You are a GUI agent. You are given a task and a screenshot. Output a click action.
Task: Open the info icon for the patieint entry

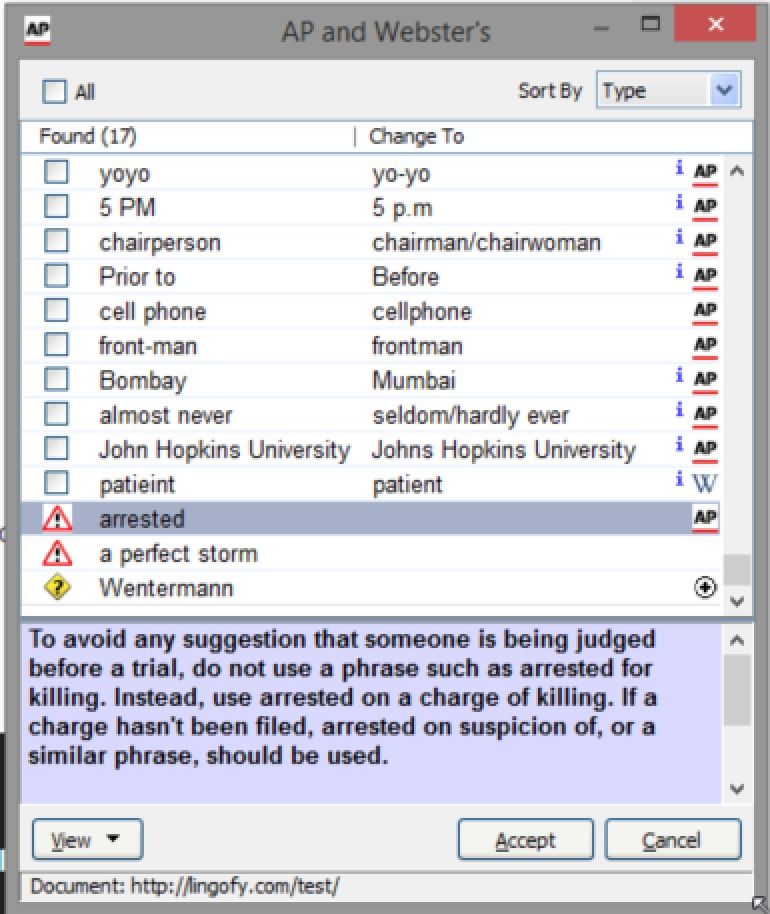tap(679, 479)
